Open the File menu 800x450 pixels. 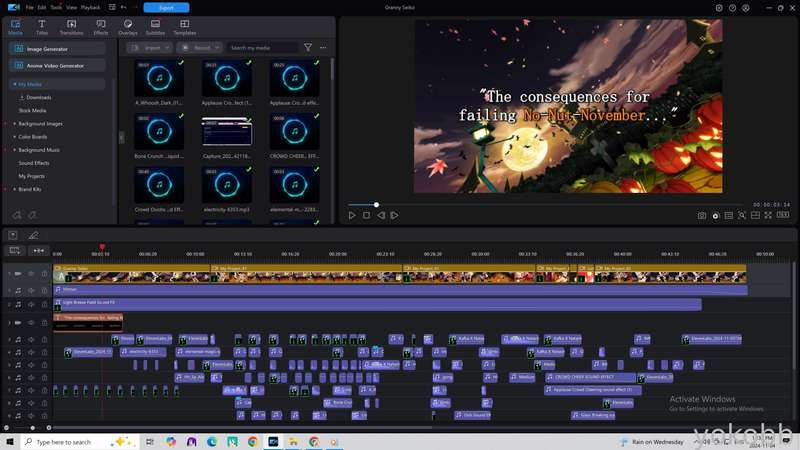point(30,8)
